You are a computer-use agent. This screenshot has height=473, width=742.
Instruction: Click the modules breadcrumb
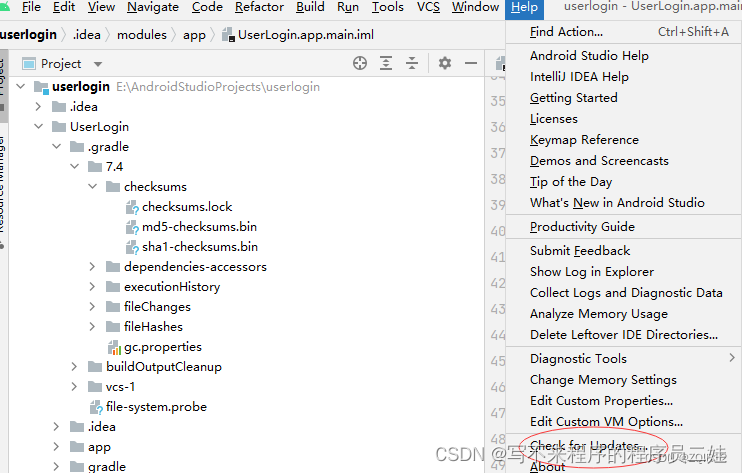142,35
